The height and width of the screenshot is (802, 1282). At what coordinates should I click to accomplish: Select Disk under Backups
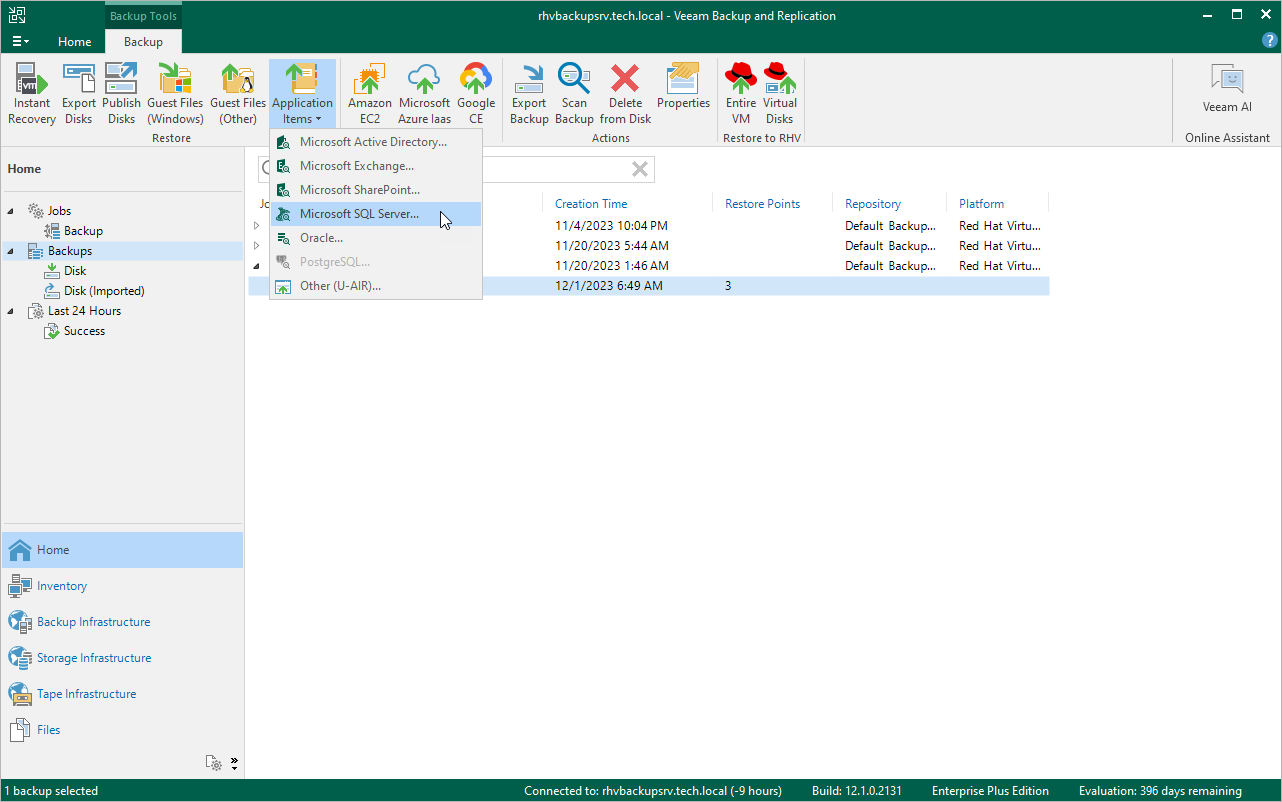(x=75, y=271)
